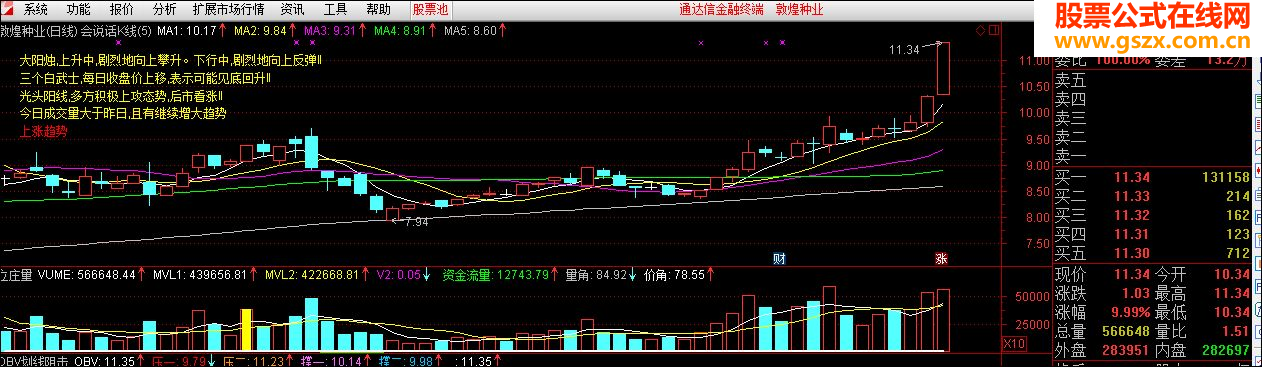This screenshot has height=367, width=1262.
Task: Click the 上涨趋势 red text
Action: point(42,131)
